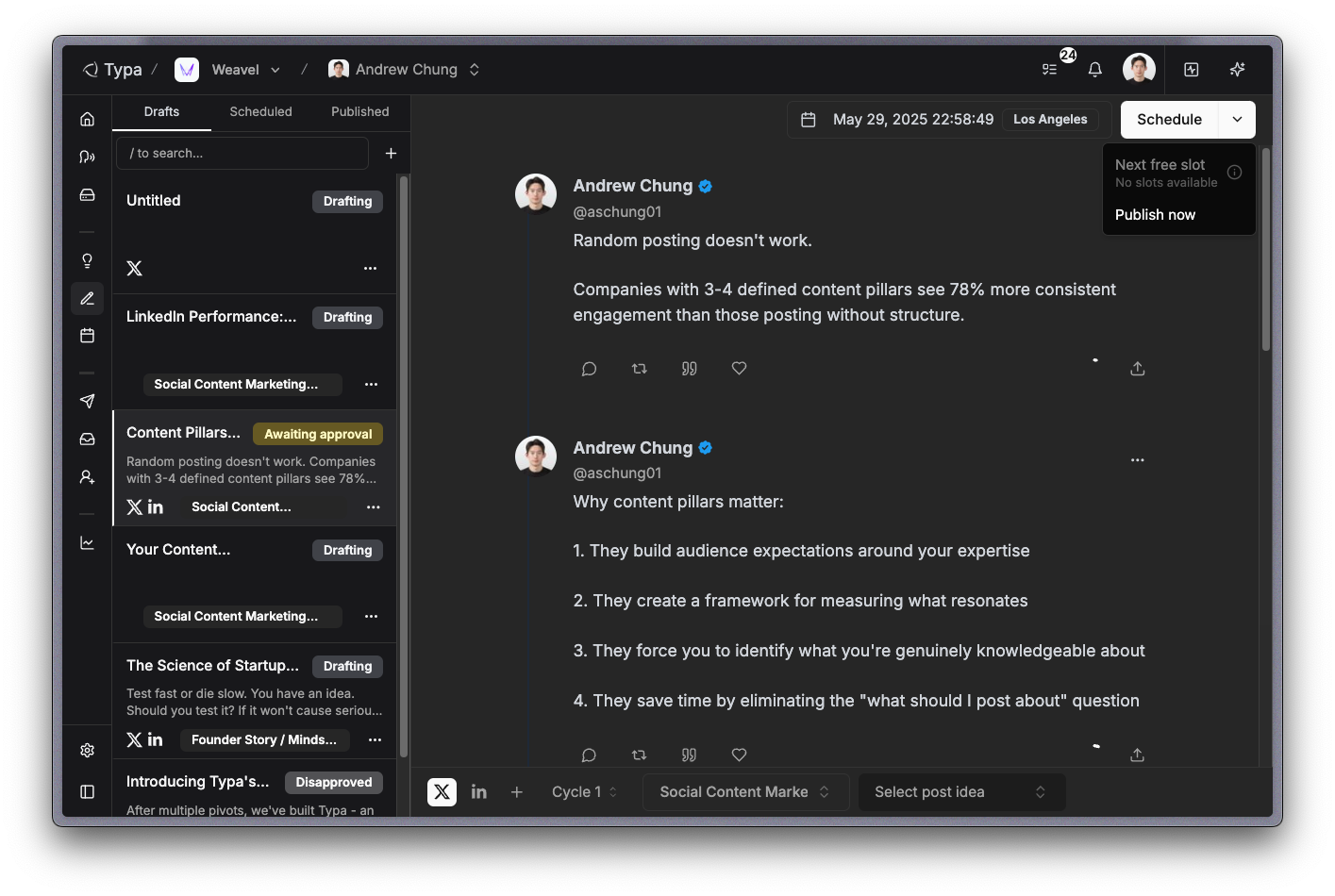Open the Cycle 1 dropdown
This screenshot has height=896, width=1335.
[585, 792]
